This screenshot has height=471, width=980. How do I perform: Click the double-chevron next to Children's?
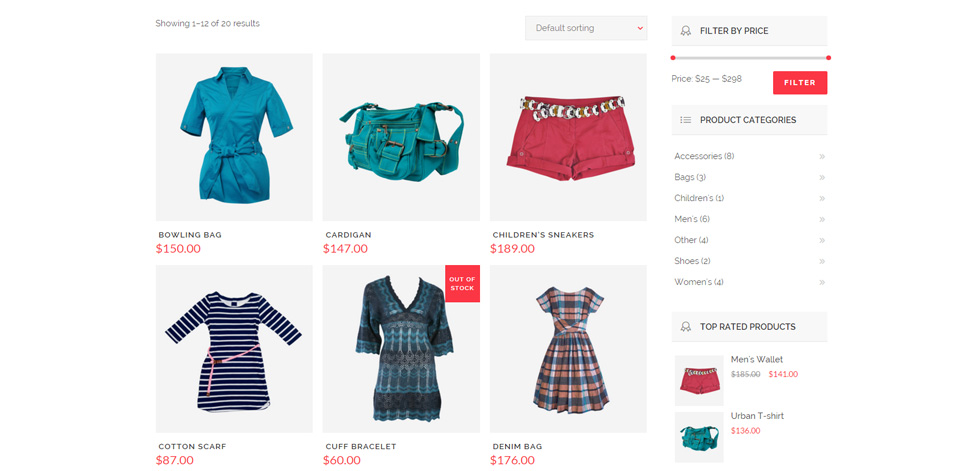[822, 198]
